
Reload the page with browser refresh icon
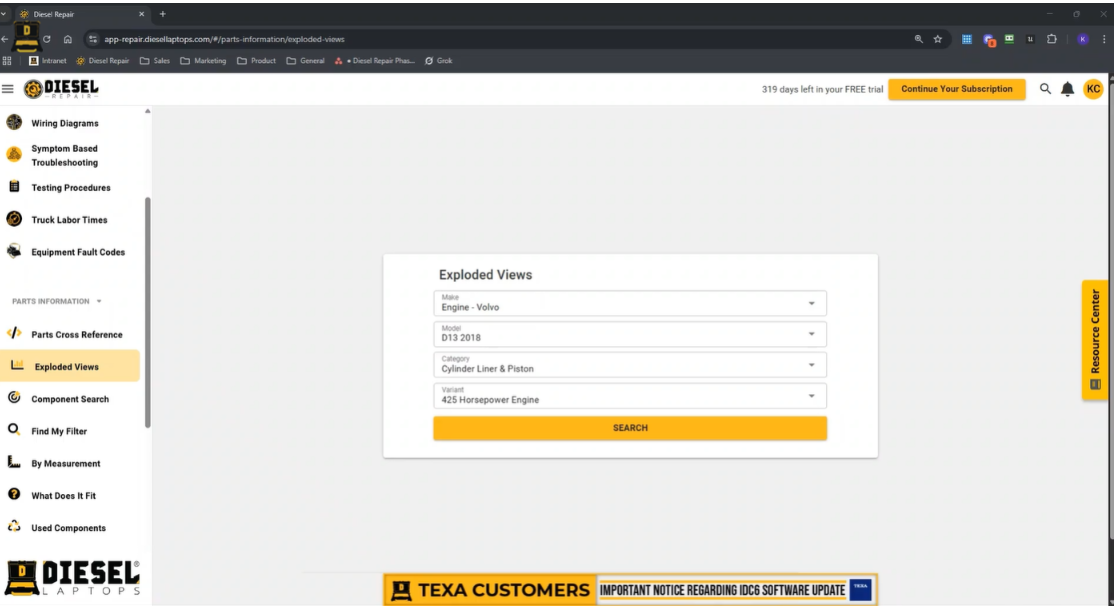pos(46,39)
